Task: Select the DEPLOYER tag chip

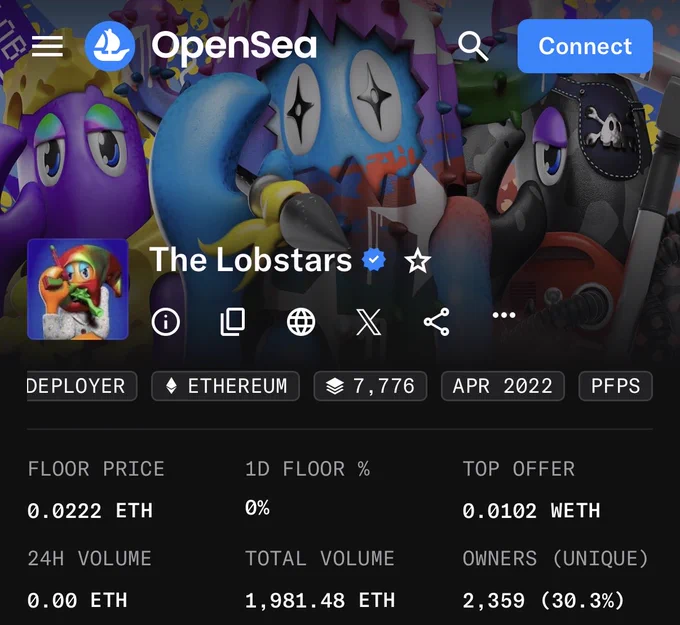Action: tap(82, 386)
